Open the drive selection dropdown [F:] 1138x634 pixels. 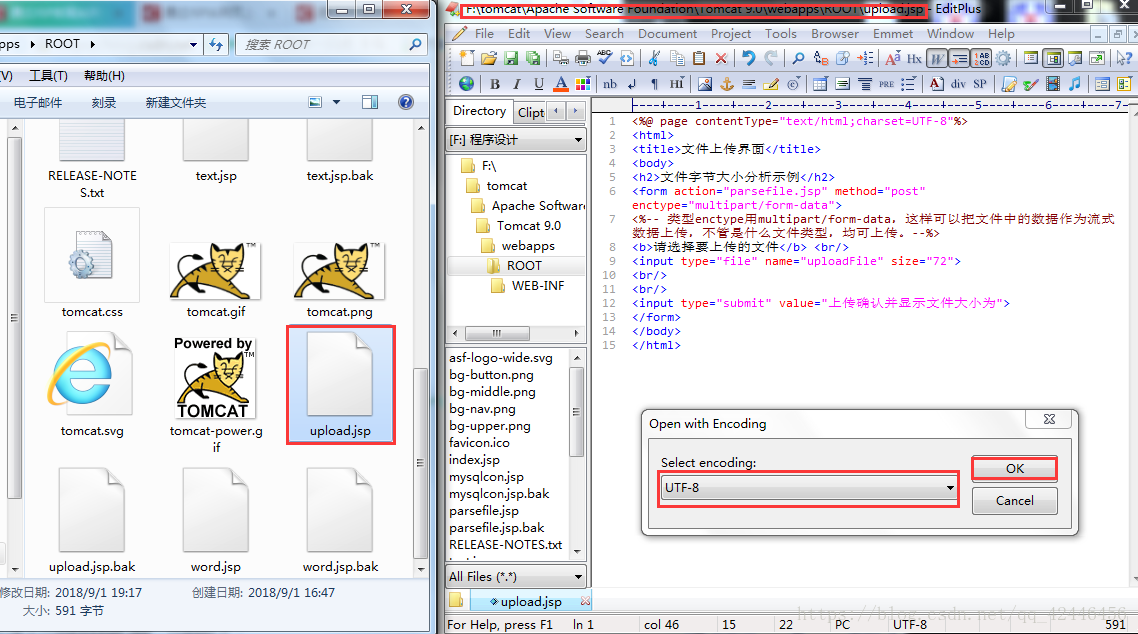516,139
